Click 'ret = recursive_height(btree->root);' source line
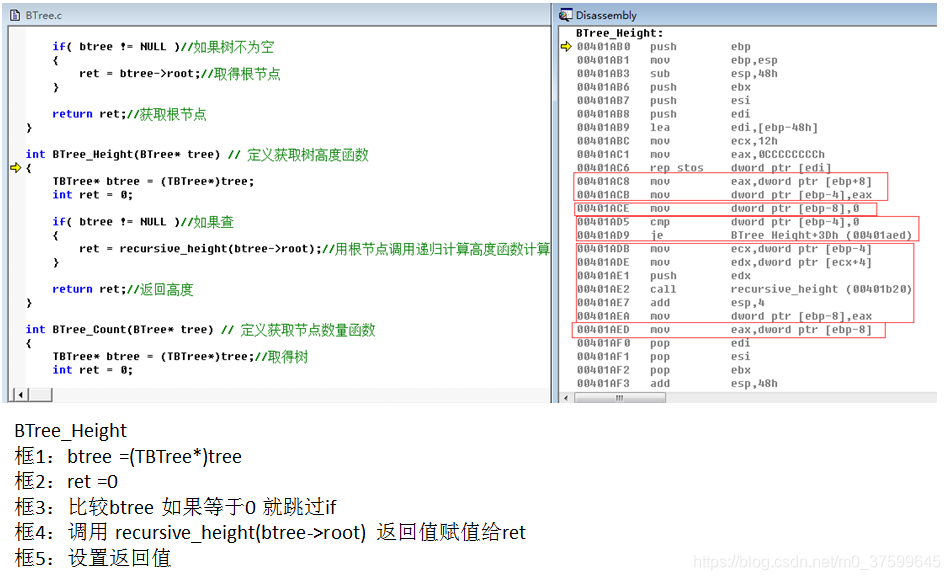The image size is (950, 580). click(314, 248)
